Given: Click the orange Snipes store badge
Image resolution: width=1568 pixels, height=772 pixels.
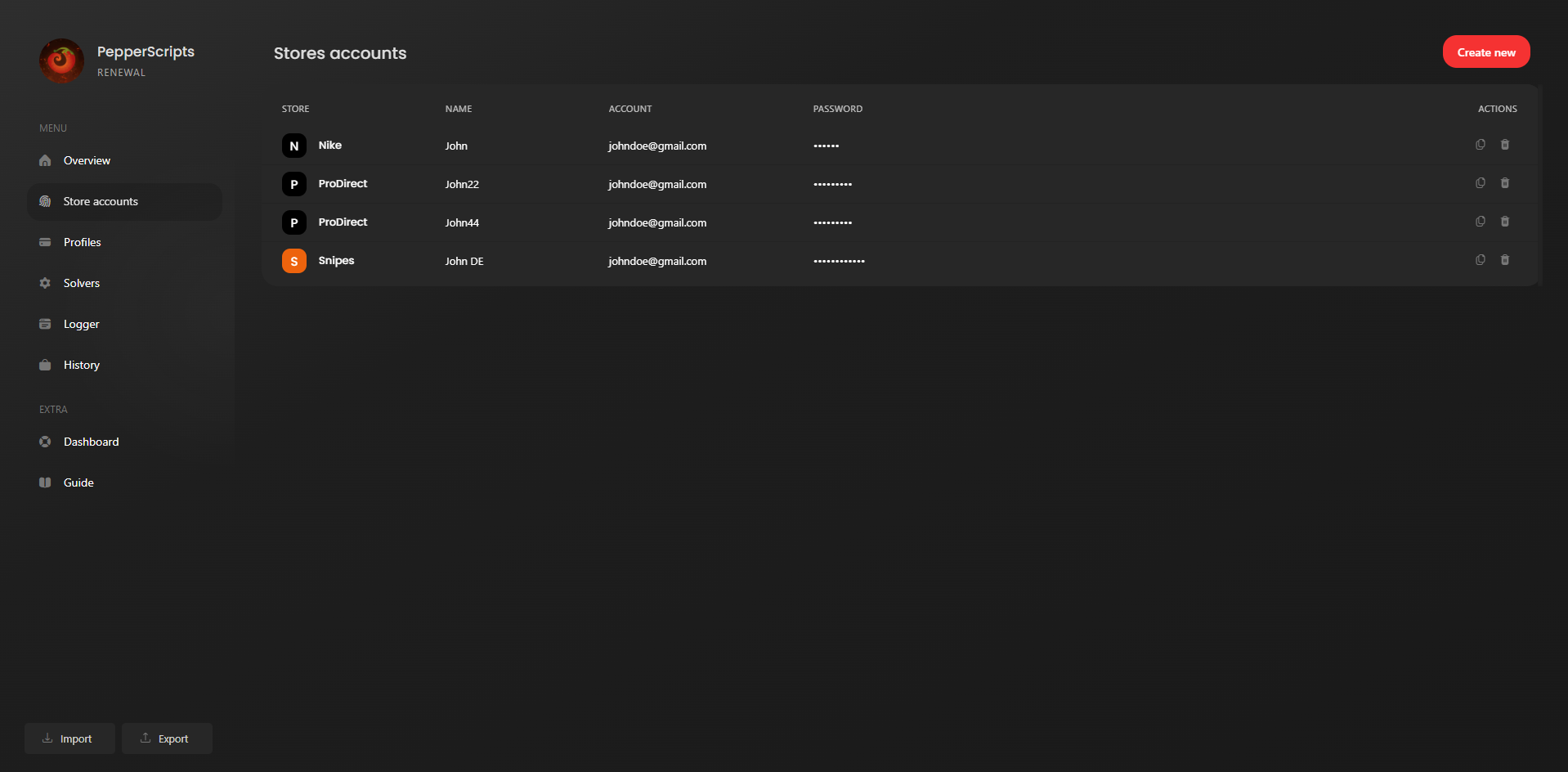Looking at the screenshot, I should tap(294, 261).
